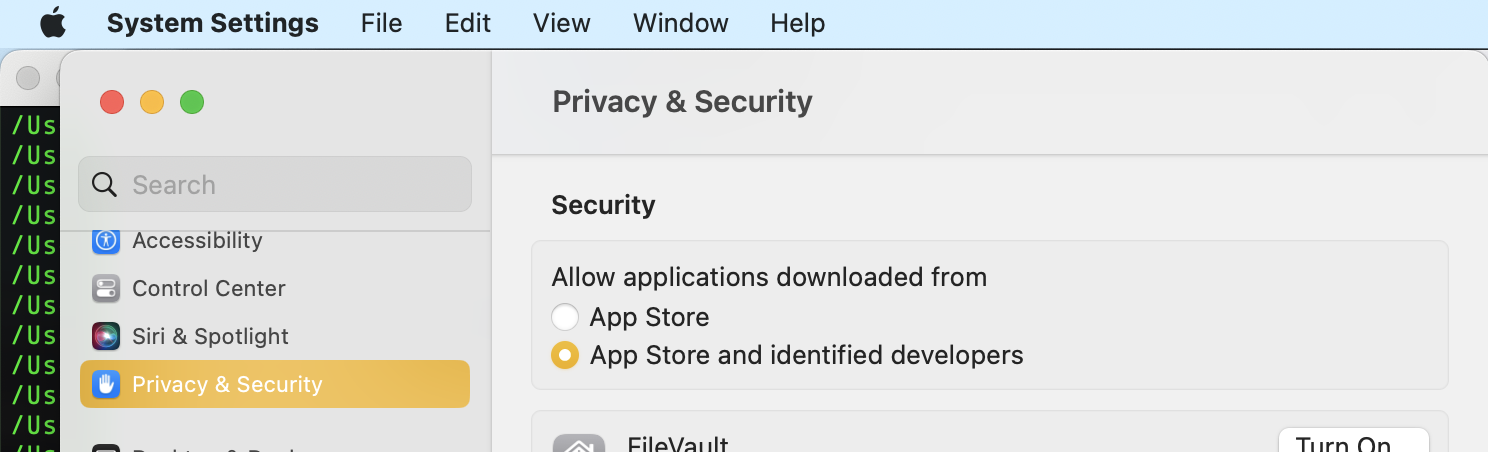
Task: Click the magnifying glass search icon
Action: pyautogui.click(x=104, y=184)
